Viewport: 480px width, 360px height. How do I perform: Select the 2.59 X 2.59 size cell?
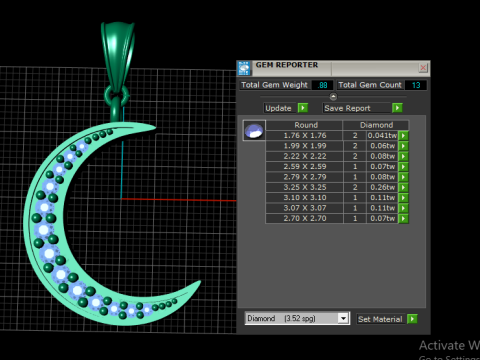tap(304, 167)
